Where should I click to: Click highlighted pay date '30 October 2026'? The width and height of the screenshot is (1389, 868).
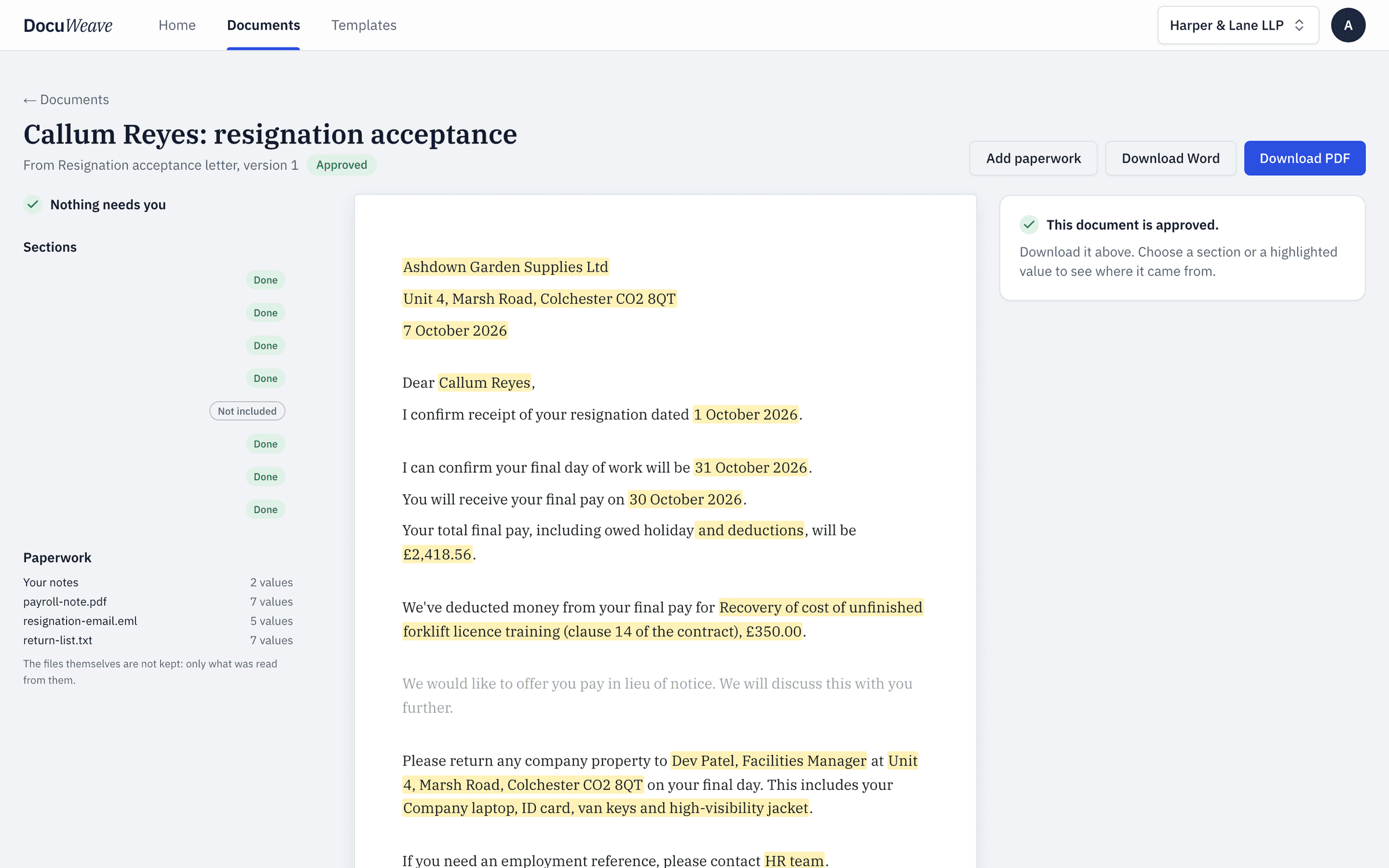pyautogui.click(x=685, y=499)
